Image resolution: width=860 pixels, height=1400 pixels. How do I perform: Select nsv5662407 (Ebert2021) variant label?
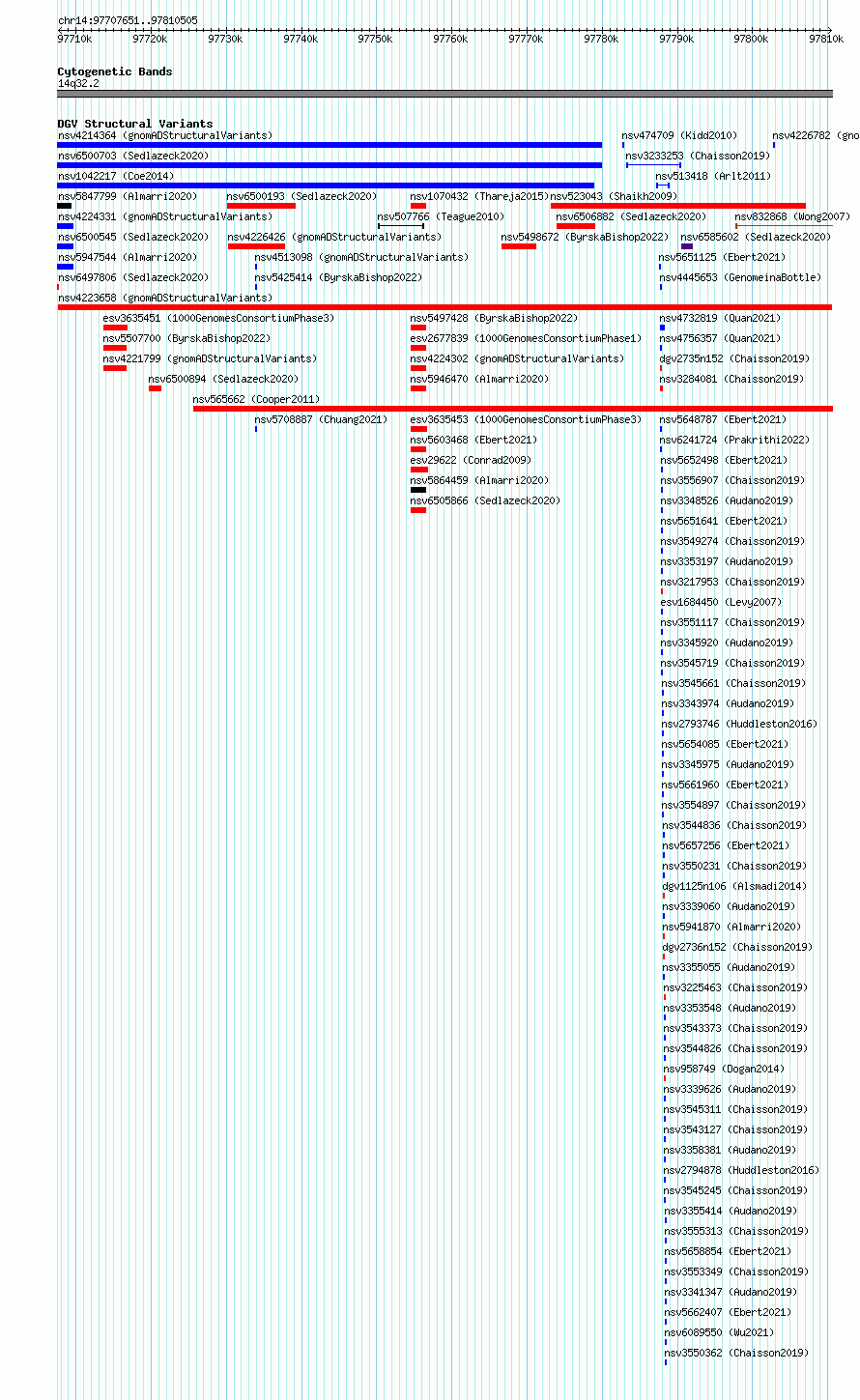point(728,1313)
